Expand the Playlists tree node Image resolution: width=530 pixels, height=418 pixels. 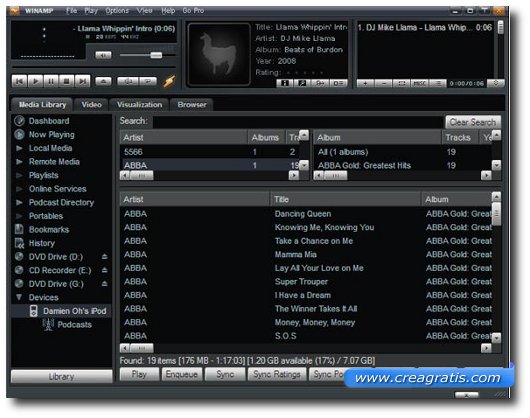pyautogui.click(x=19, y=175)
